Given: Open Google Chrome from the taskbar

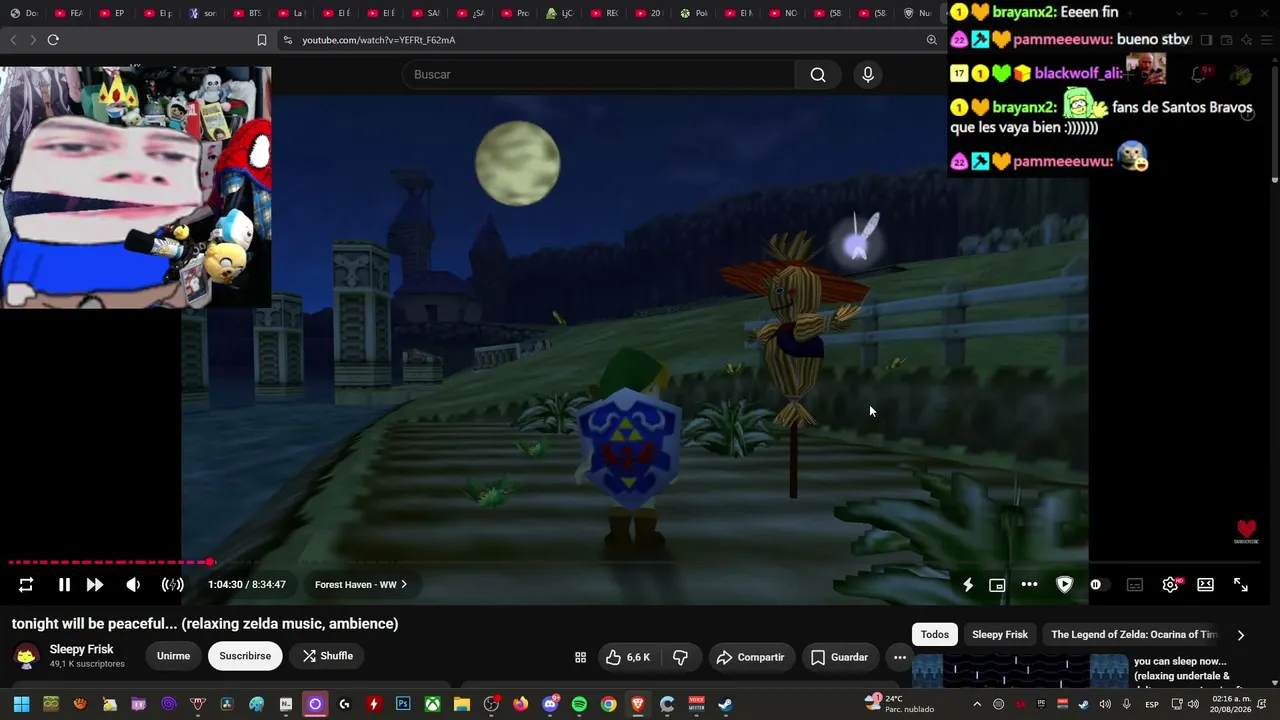Looking at the screenshot, I should click(x=608, y=704).
